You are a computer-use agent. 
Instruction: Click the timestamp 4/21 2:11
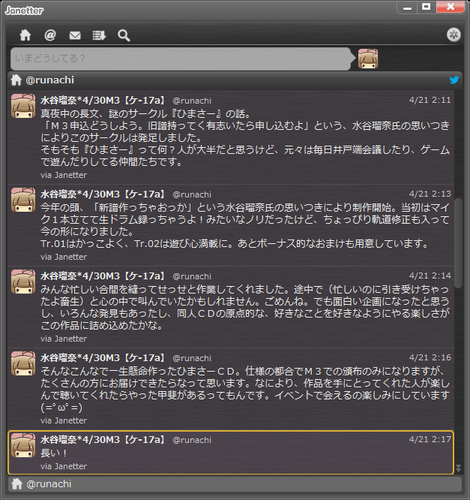[430, 100]
